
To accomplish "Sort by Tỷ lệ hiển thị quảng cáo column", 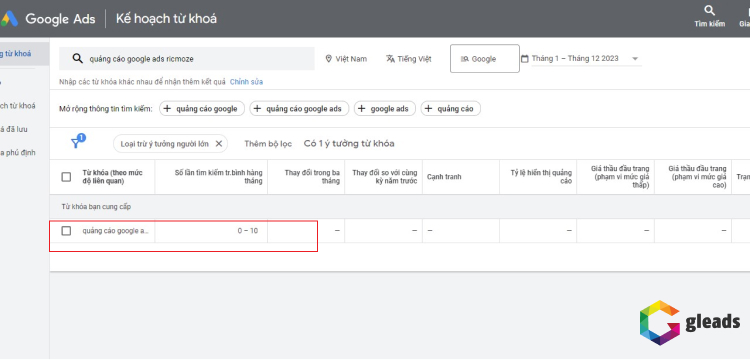I will (x=541, y=177).
